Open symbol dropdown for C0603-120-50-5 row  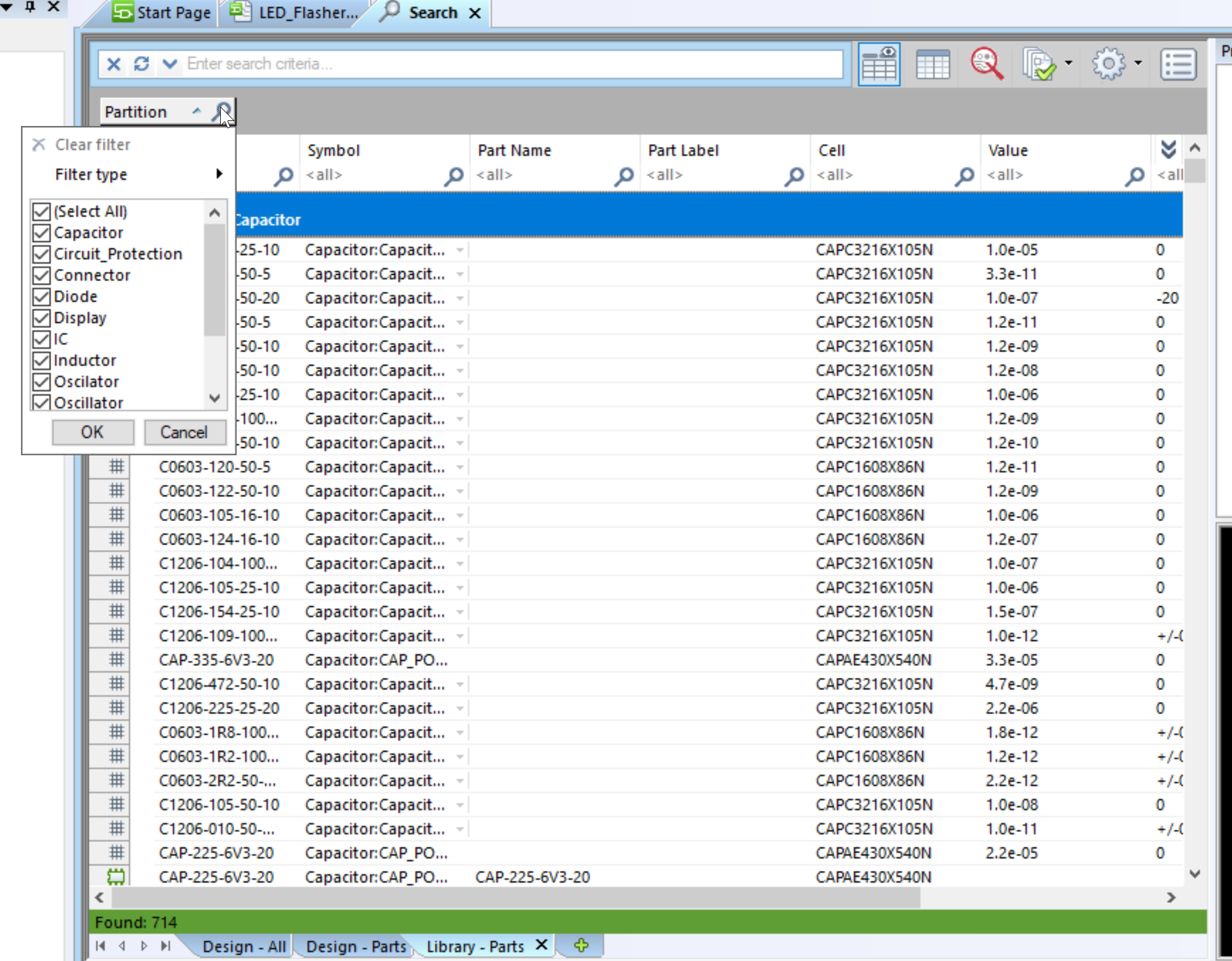point(460,467)
